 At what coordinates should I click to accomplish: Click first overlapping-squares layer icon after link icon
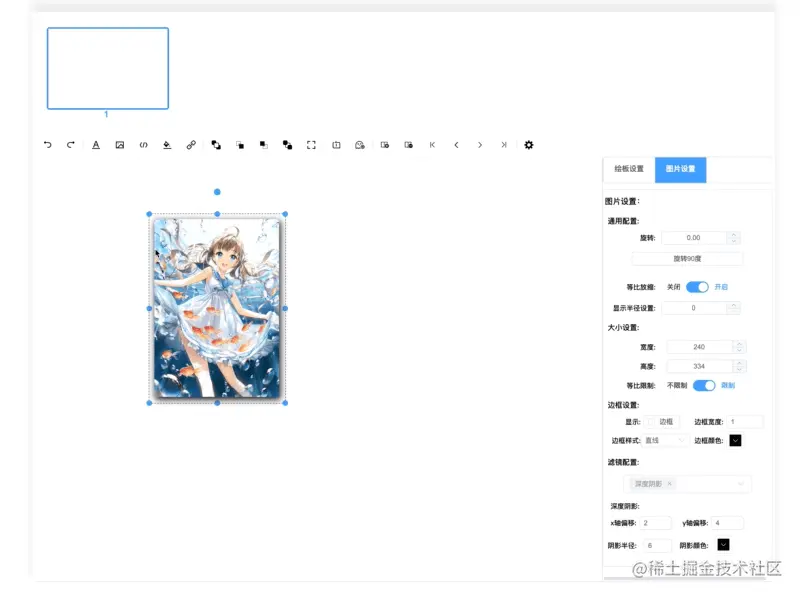click(x=216, y=145)
